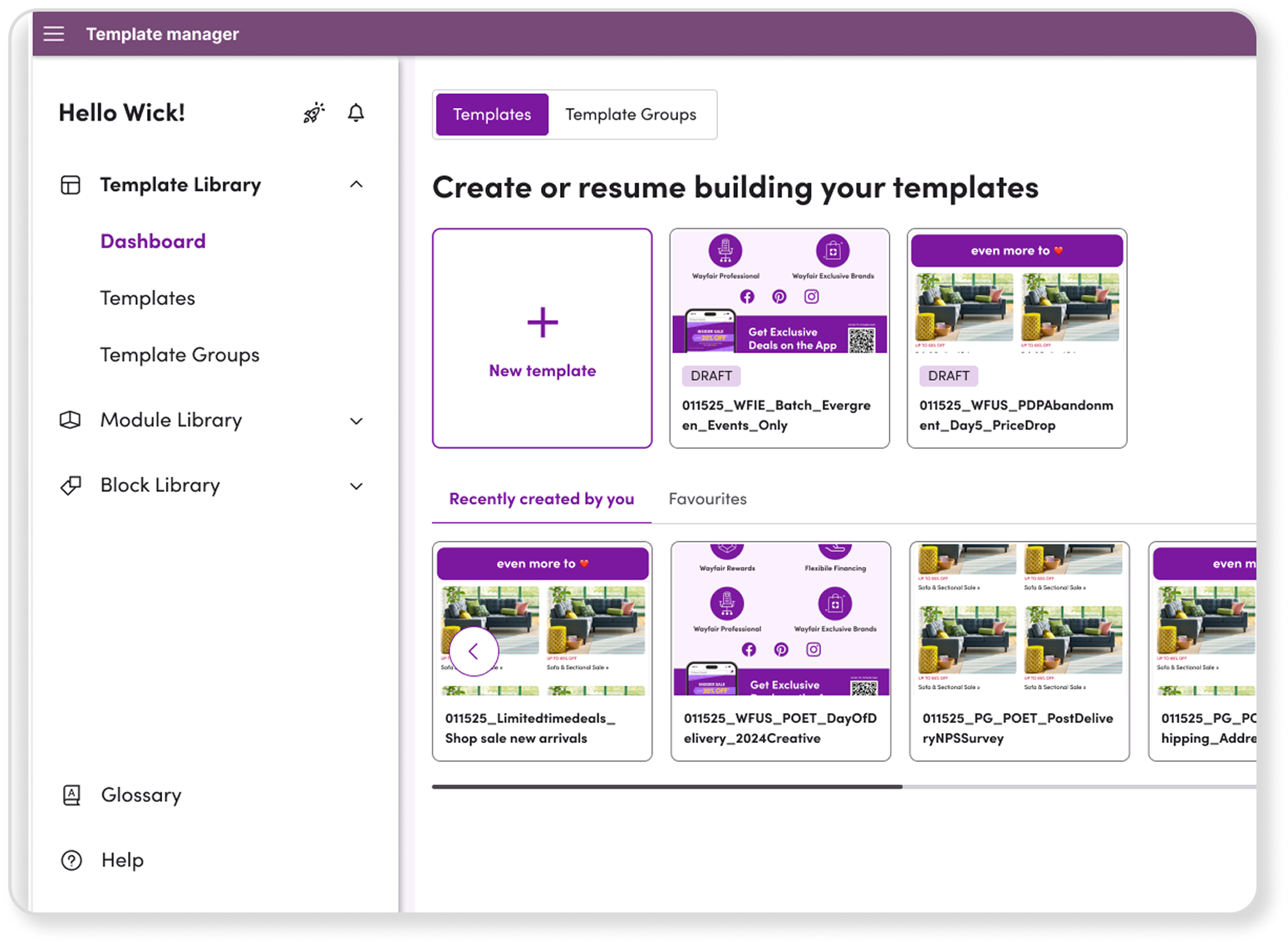Open notifications bell icon
1288x944 pixels.
pyautogui.click(x=356, y=113)
